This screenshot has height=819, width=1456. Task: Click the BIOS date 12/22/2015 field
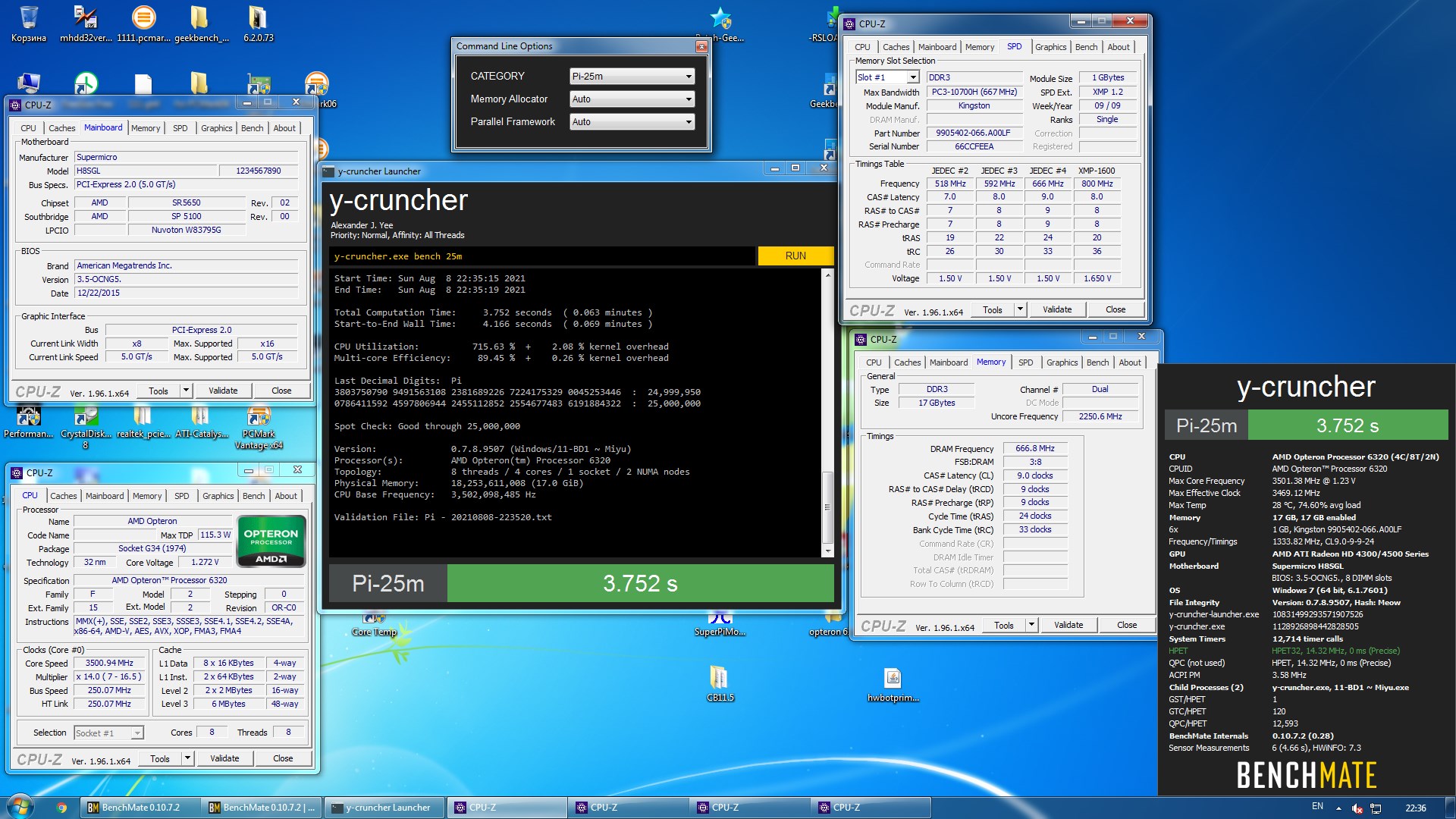click(x=186, y=293)
